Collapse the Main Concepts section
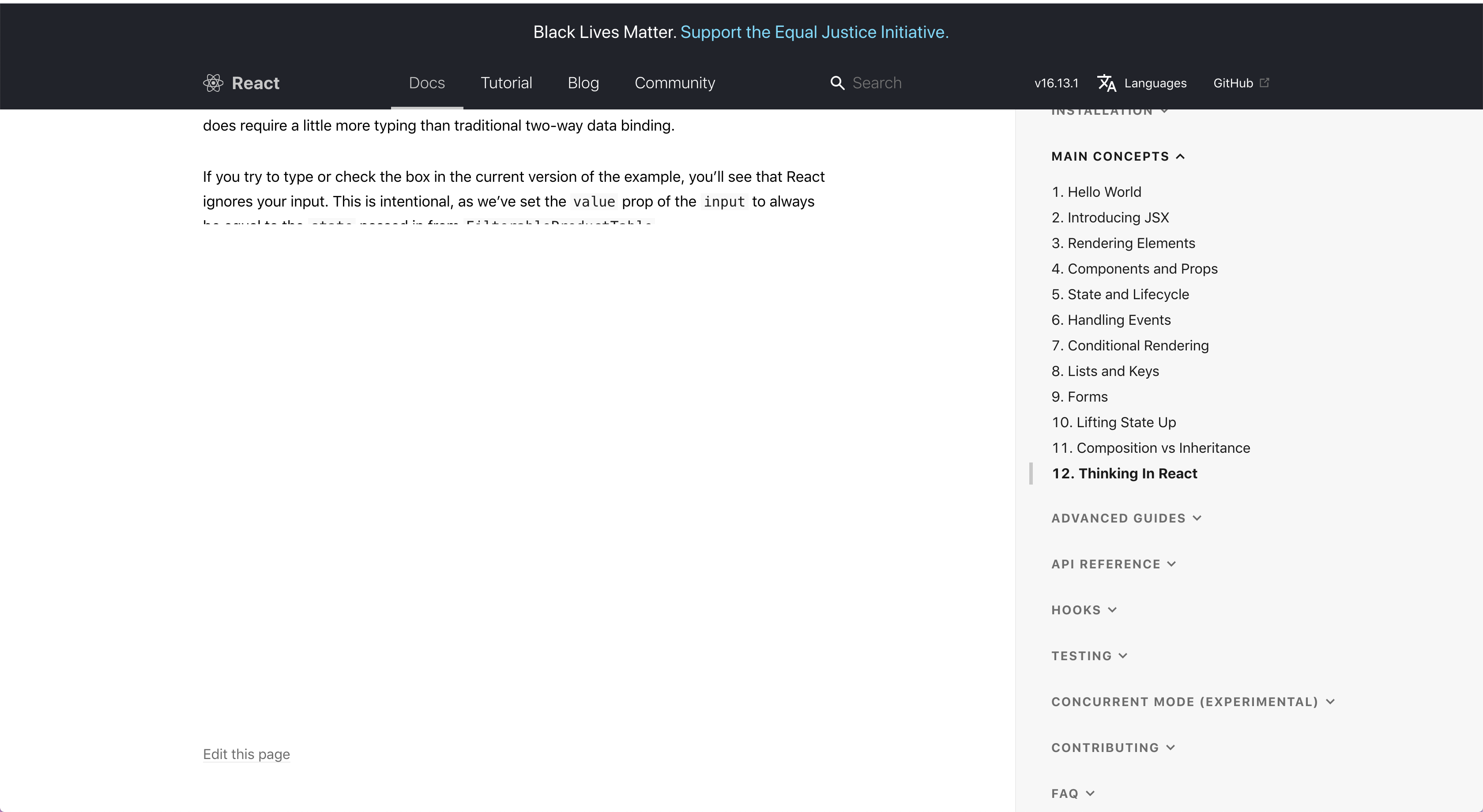The width and height of the screenshot is (1483, 812). point(1118,156)
